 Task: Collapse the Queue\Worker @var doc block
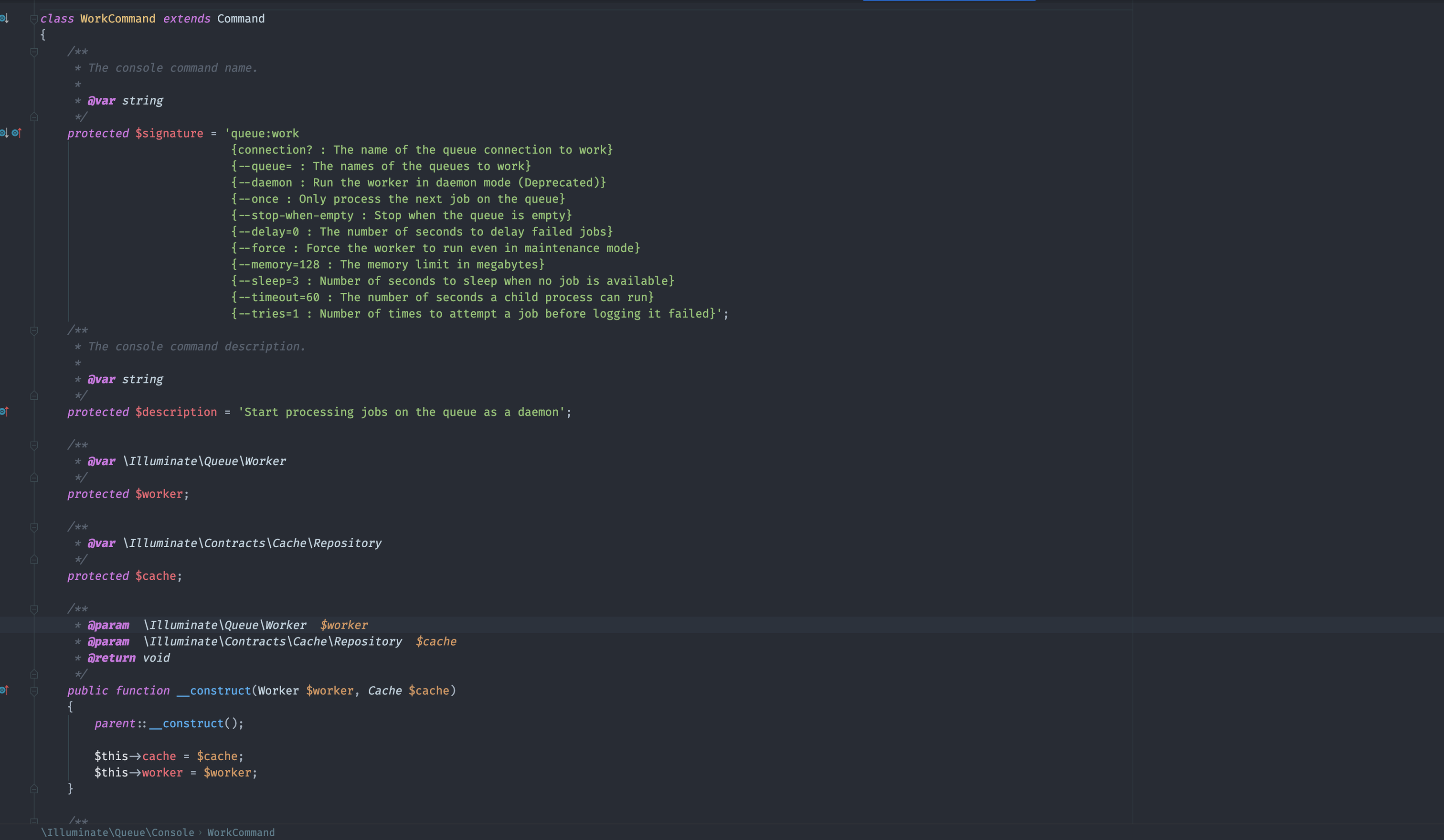click(x=34, y=445)
